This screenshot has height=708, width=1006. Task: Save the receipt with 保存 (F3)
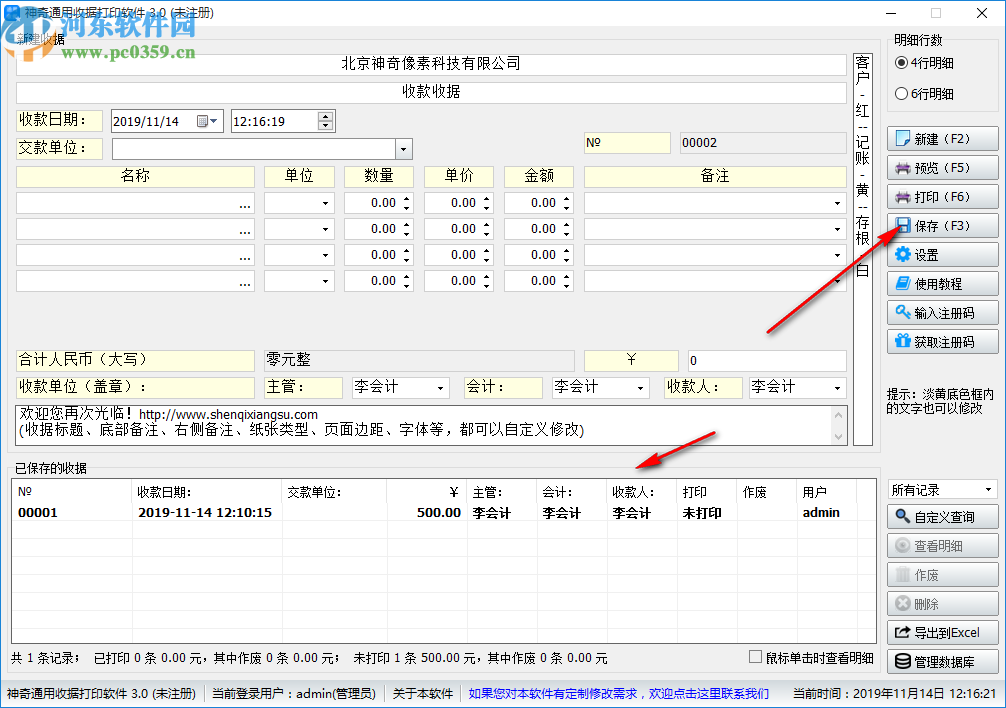[943, 225]
